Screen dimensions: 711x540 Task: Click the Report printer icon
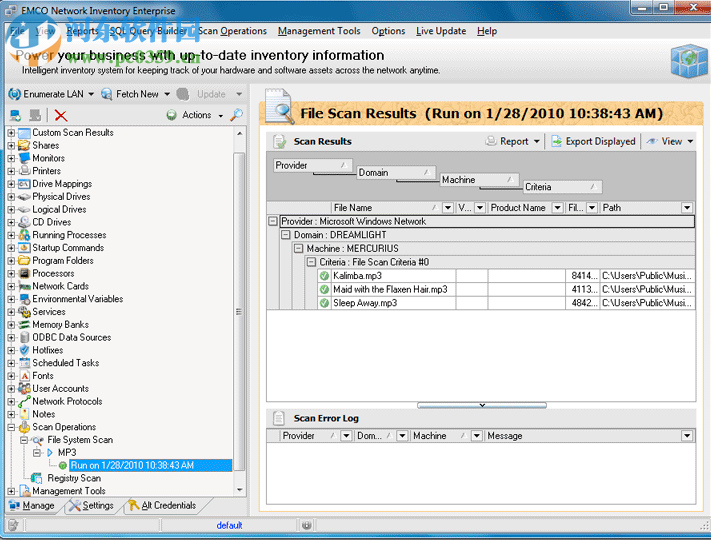pos(491,141)
